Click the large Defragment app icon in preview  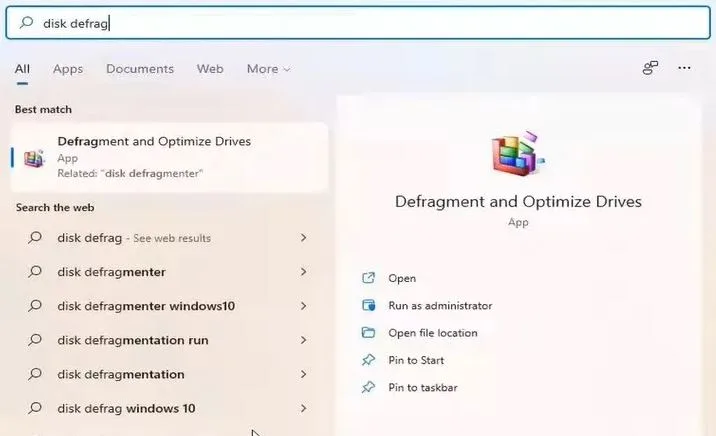coord(518,153)
